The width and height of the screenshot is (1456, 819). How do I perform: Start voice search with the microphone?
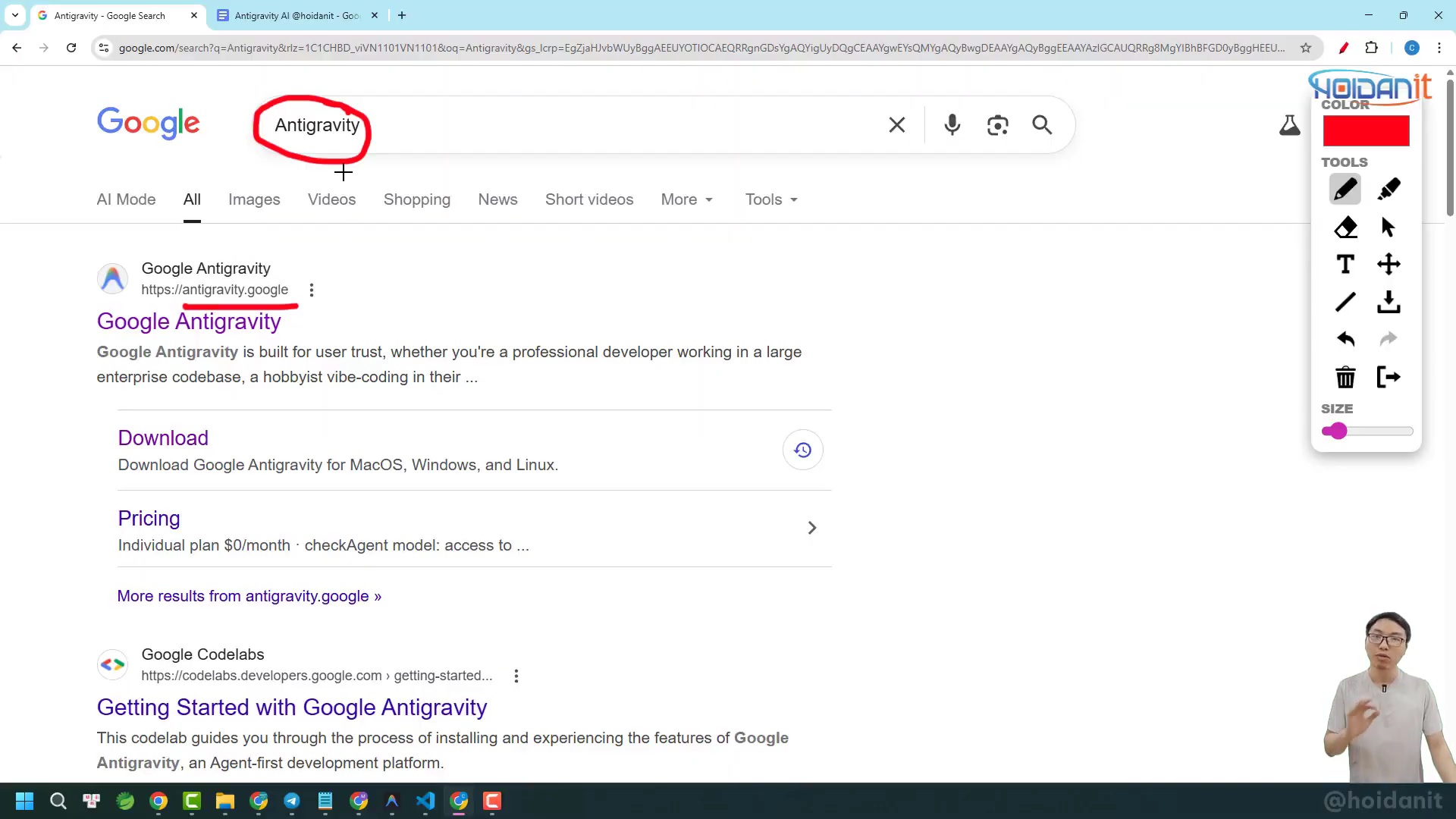tap(952, 125)
